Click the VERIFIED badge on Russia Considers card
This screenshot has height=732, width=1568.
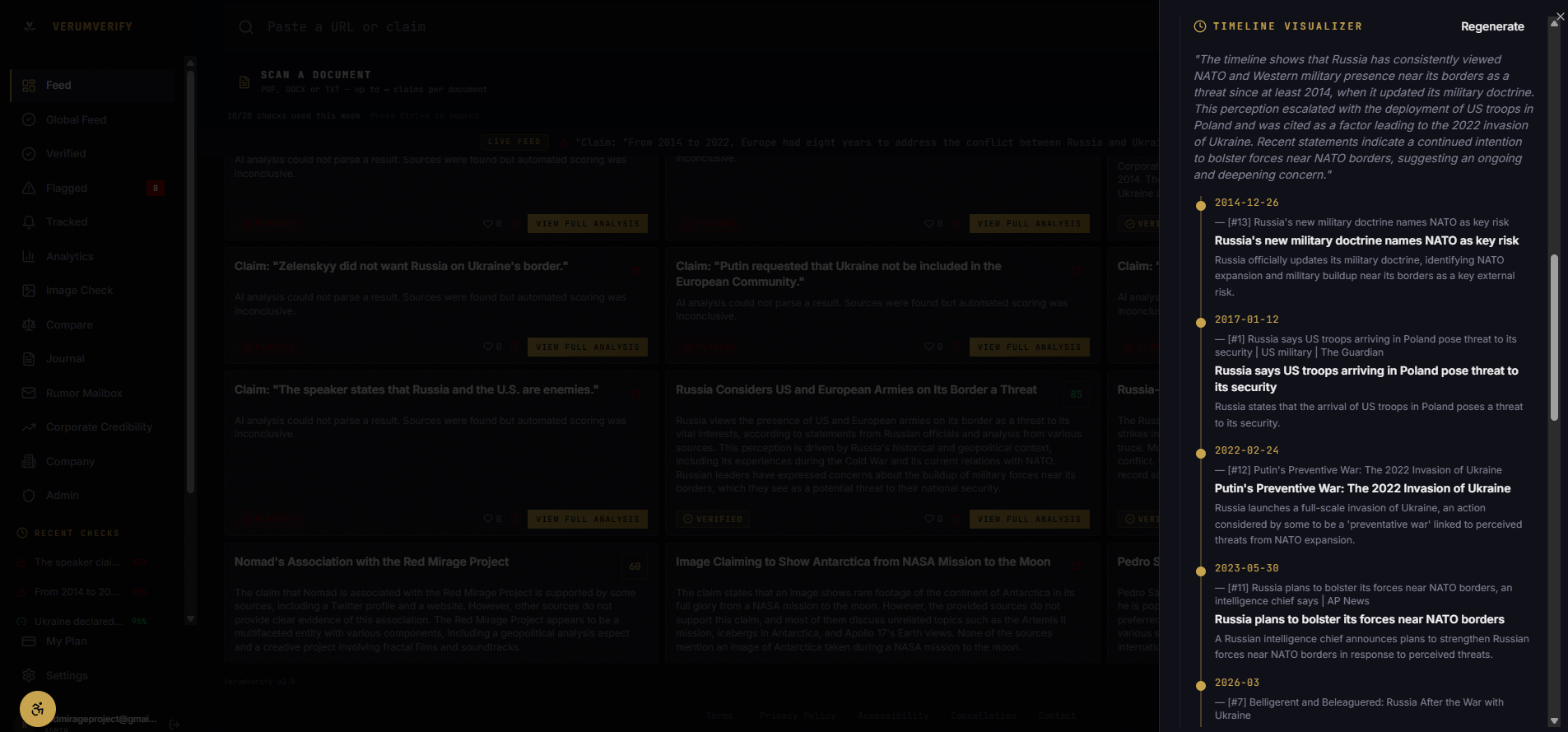713,520
